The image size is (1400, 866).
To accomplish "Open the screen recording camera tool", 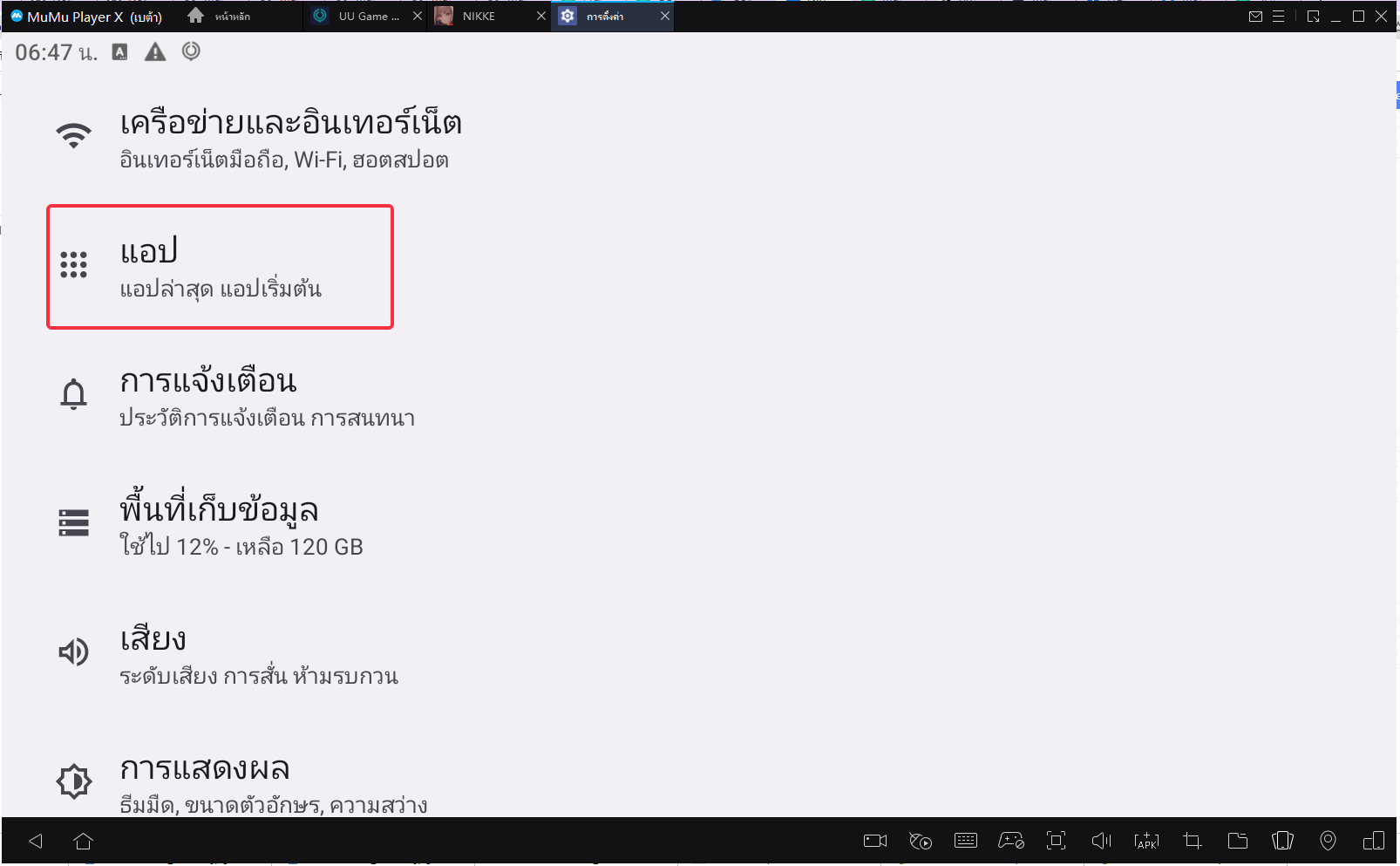I will coord(874,841).
